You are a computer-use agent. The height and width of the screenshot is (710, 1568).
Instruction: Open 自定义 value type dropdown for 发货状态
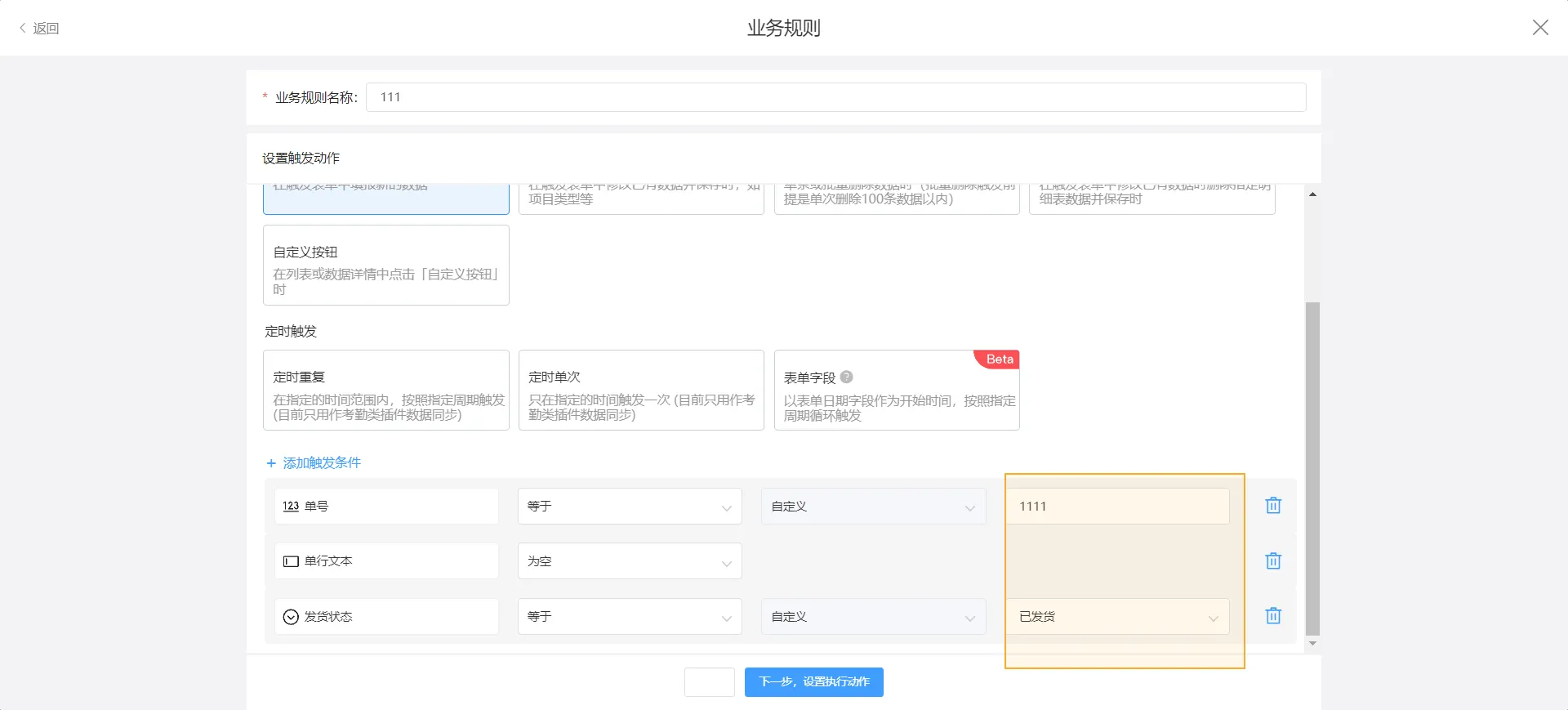click(x=872, y=617)
